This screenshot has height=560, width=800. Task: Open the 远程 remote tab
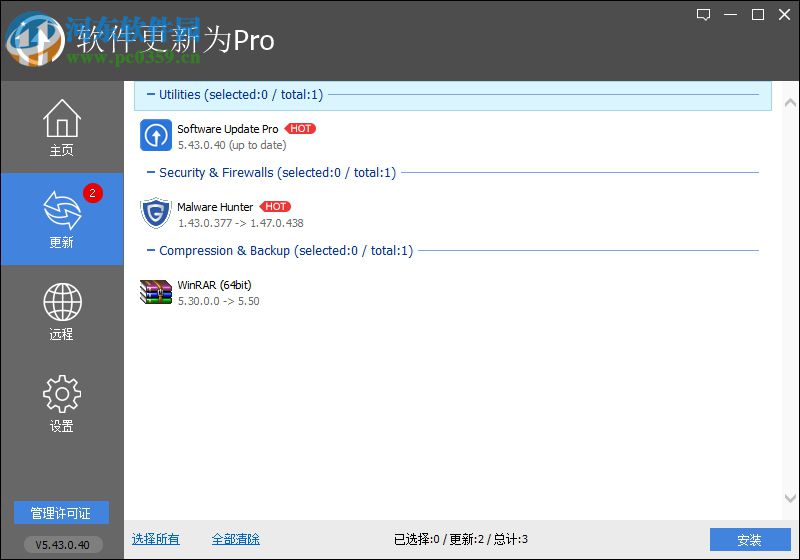pos(62,311)
